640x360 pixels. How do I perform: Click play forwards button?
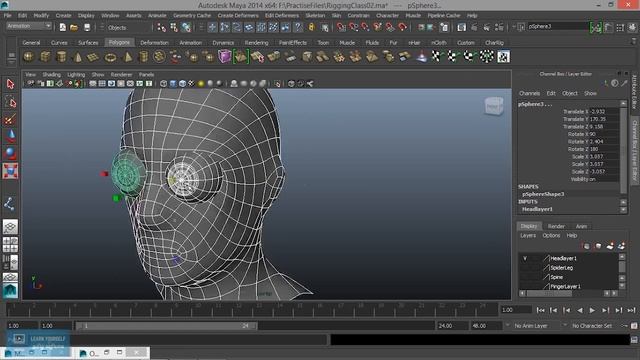pyautogui.click(x=592, y=310)
